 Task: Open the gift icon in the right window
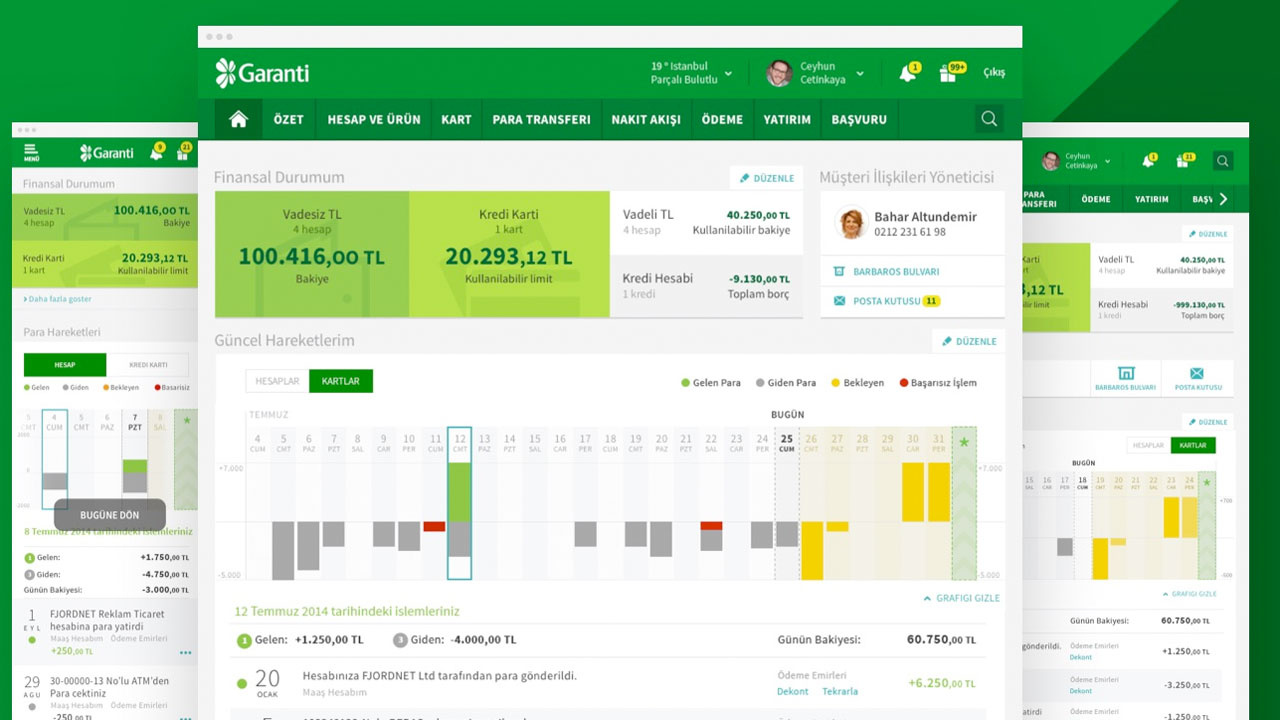coord(1183,160)
